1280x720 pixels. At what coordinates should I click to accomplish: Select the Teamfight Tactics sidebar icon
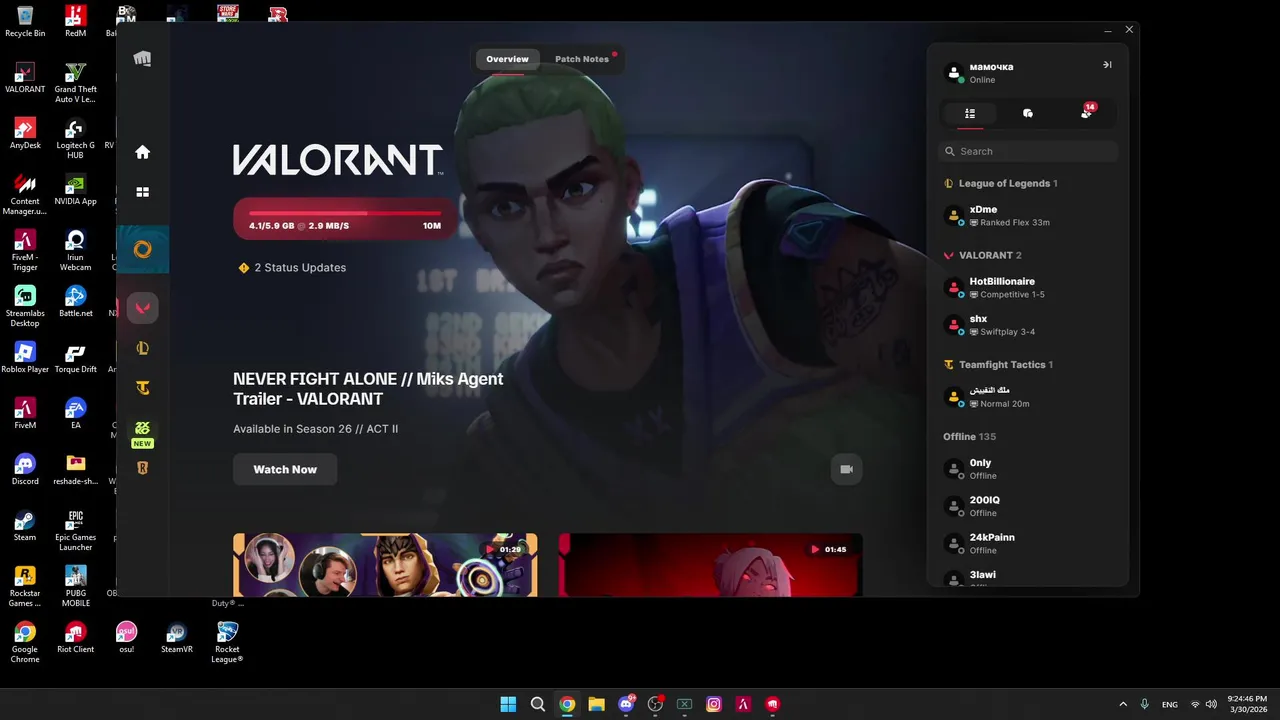143,388
